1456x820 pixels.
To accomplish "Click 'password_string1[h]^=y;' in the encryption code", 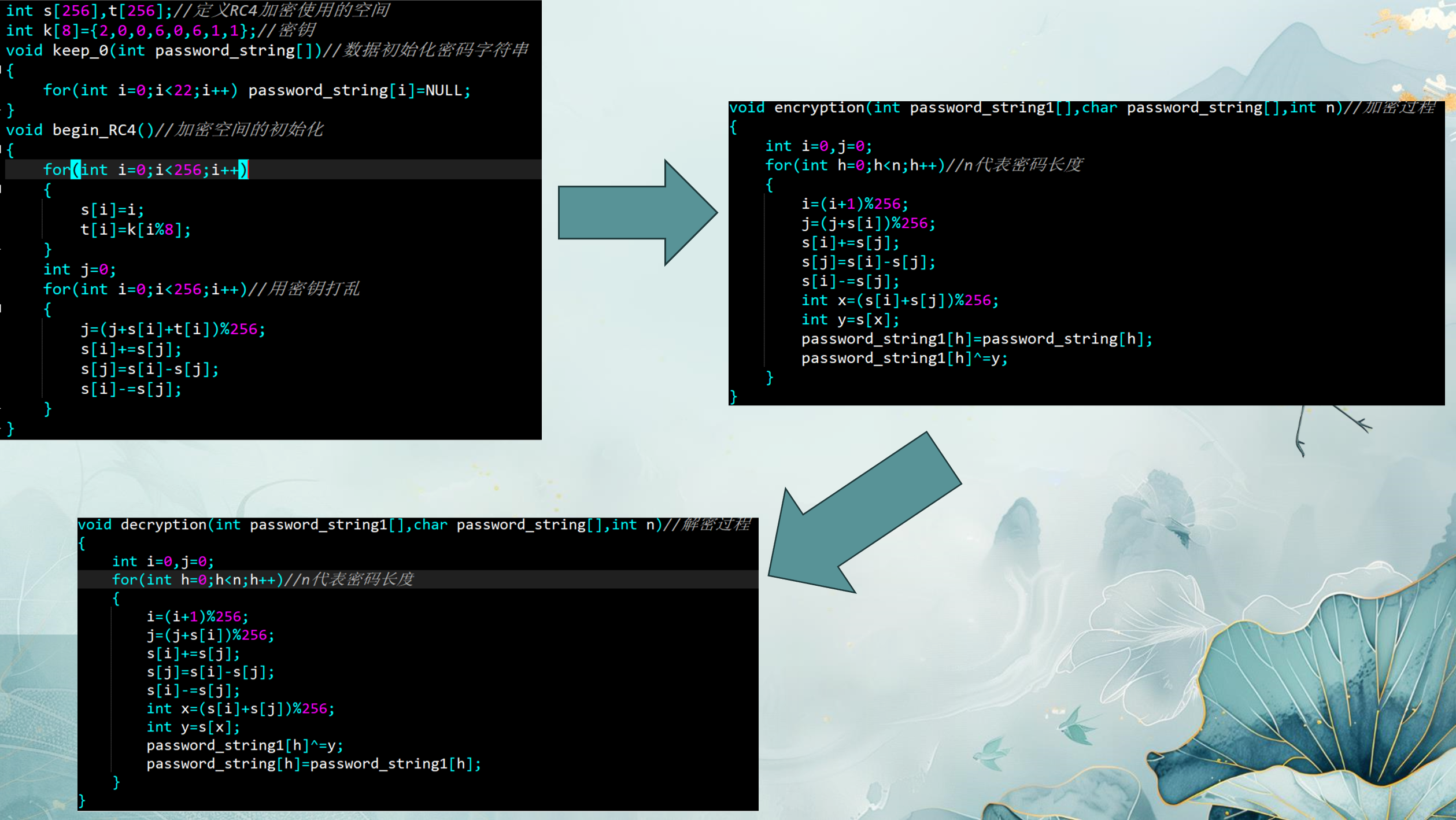I will click(904, 359).
